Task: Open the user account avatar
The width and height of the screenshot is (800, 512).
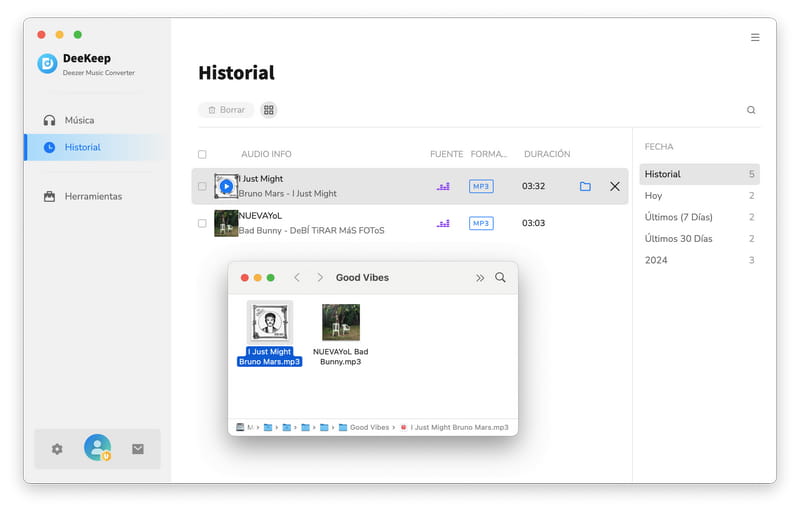Action: (97, 448)
